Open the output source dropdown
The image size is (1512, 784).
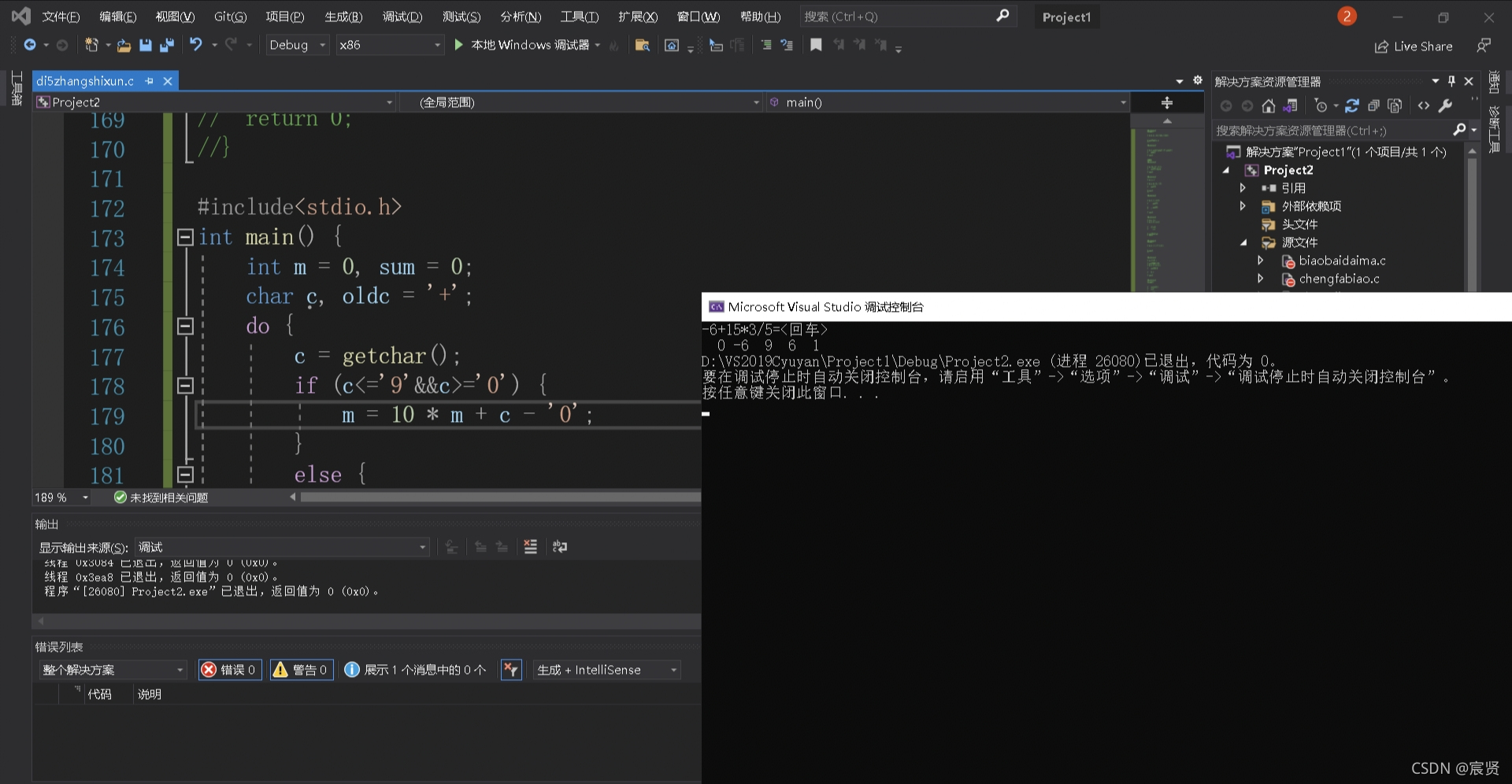coord(283,547)
